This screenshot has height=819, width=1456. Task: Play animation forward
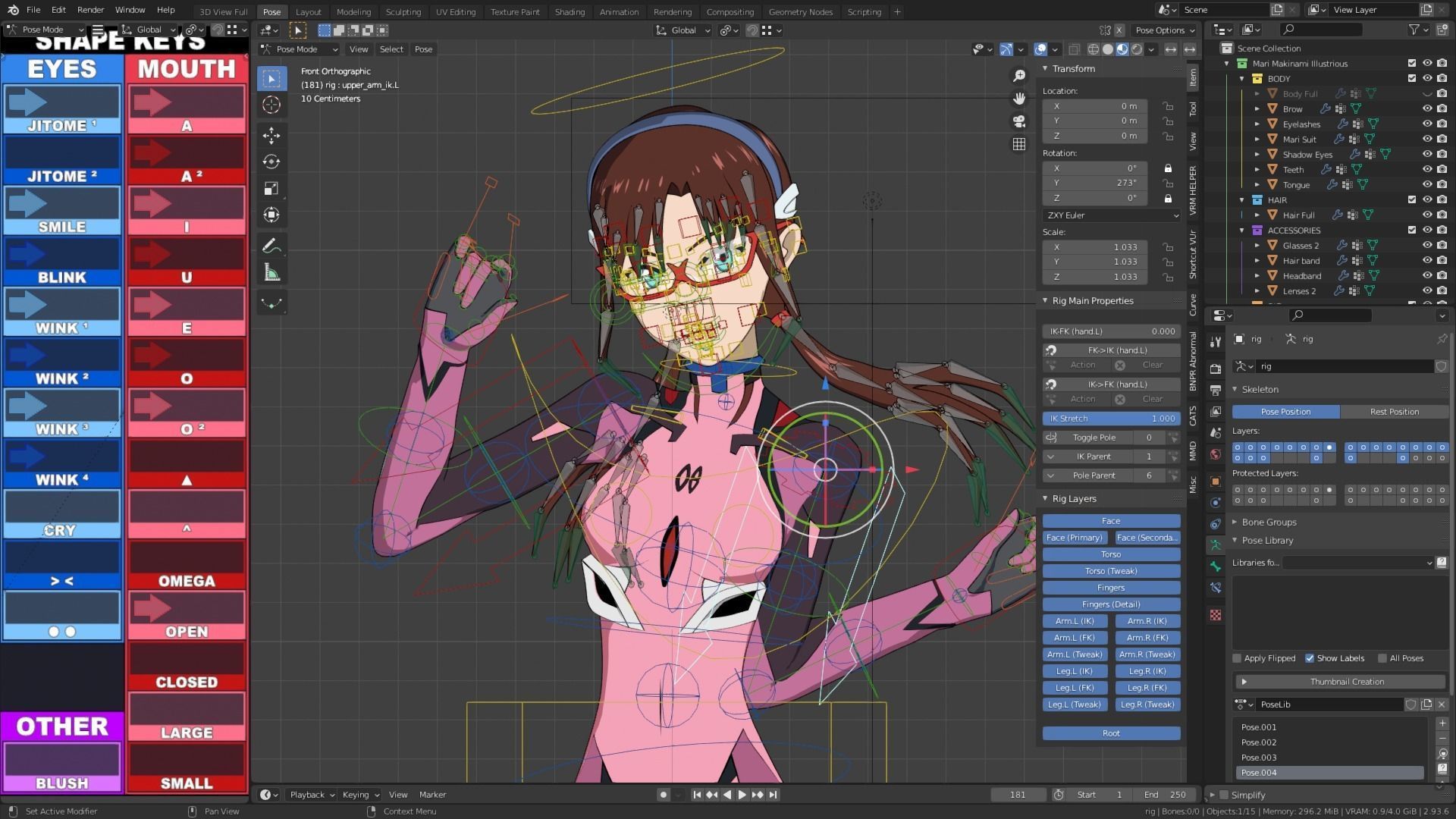[742, 795]
